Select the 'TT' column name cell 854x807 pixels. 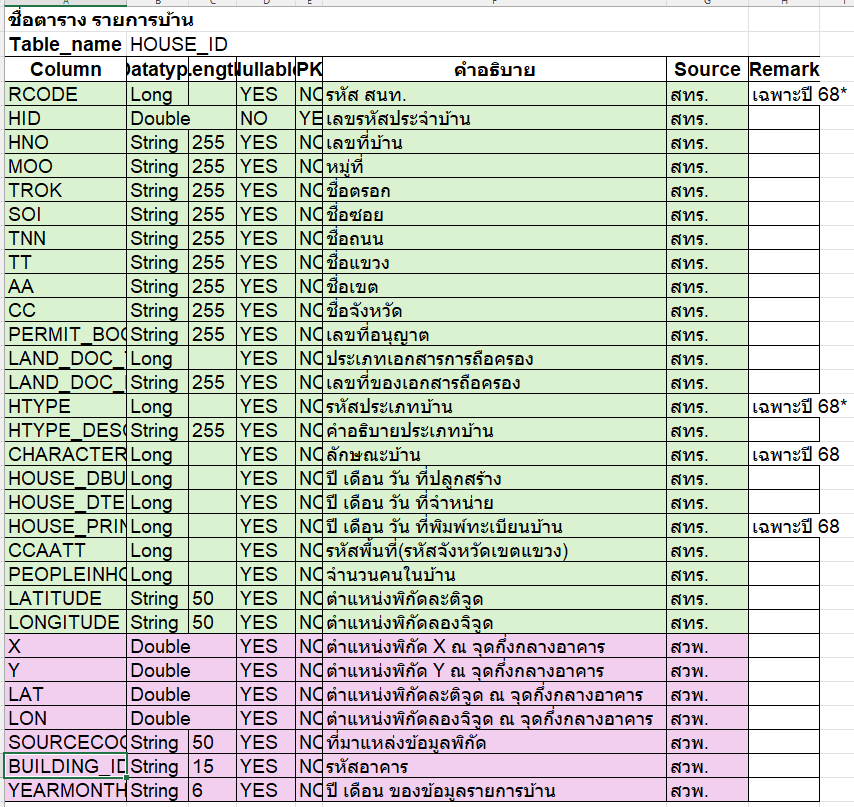pyautogui.click(x=65, y=262)
